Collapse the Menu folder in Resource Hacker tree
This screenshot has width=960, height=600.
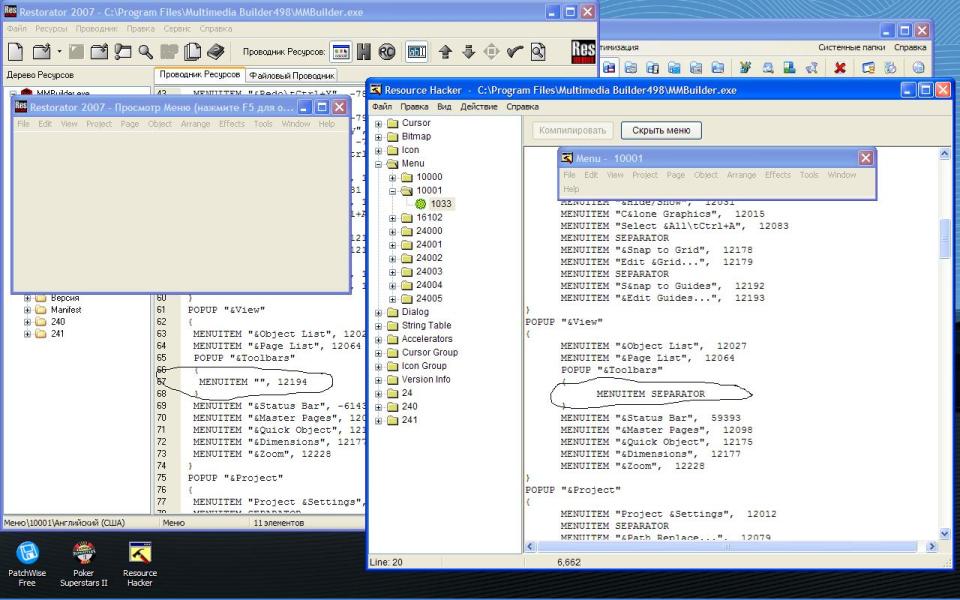(378, 163)
